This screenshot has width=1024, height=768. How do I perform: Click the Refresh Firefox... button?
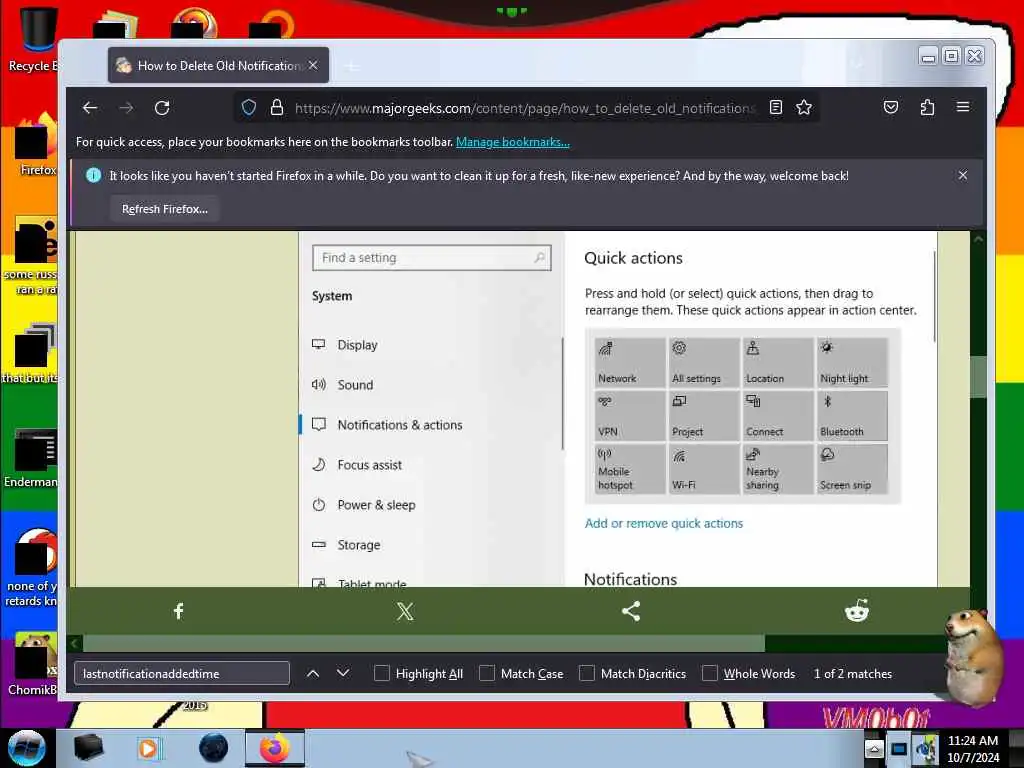[x=165, y=209]
